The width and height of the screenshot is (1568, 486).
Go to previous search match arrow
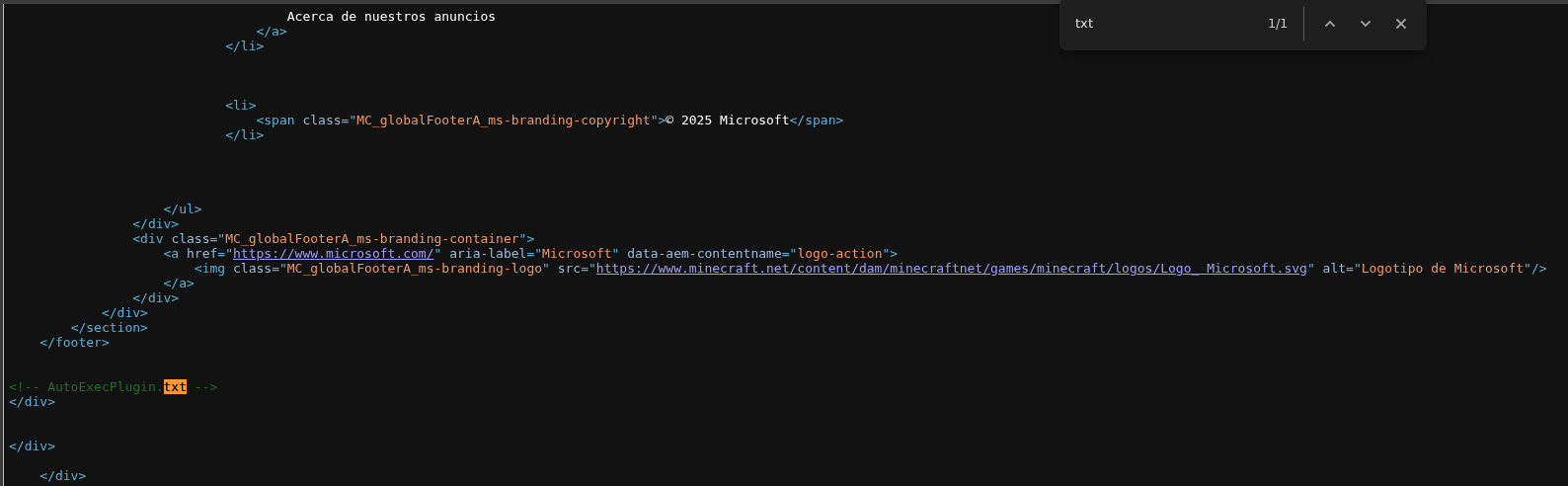[x=1330, y=24]
